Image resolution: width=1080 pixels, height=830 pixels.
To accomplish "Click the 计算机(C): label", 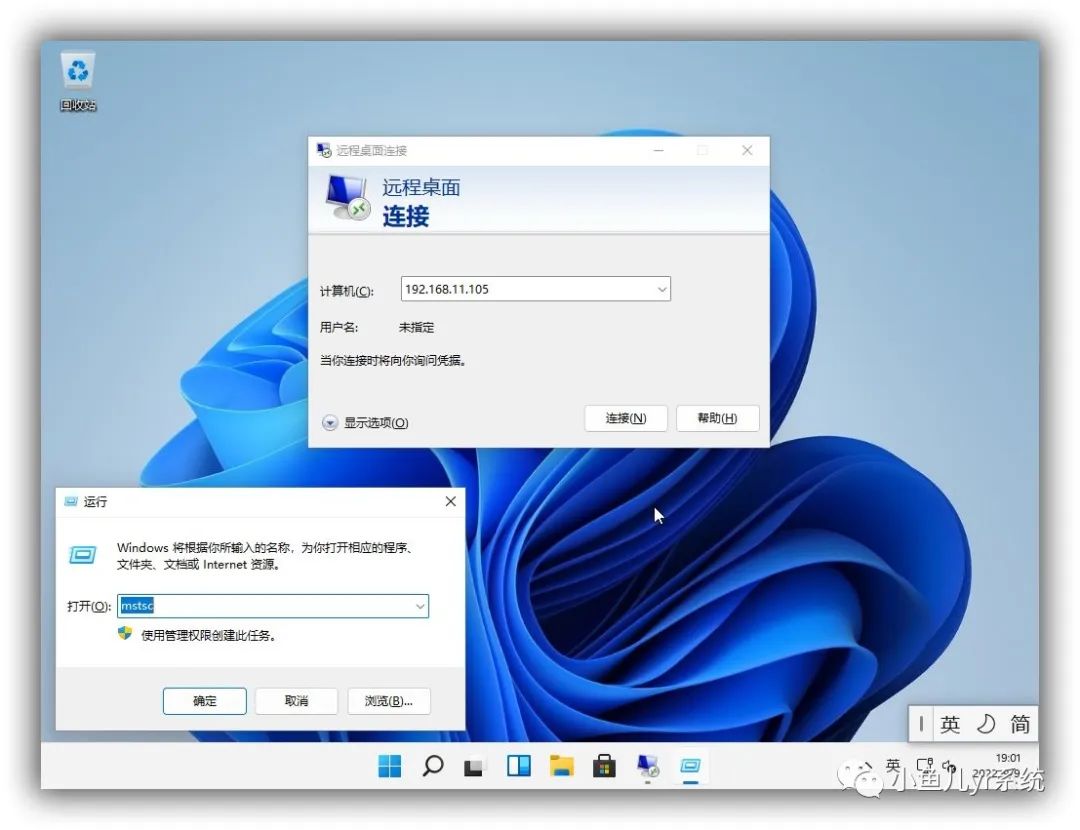I will click(x=346, y=291).
